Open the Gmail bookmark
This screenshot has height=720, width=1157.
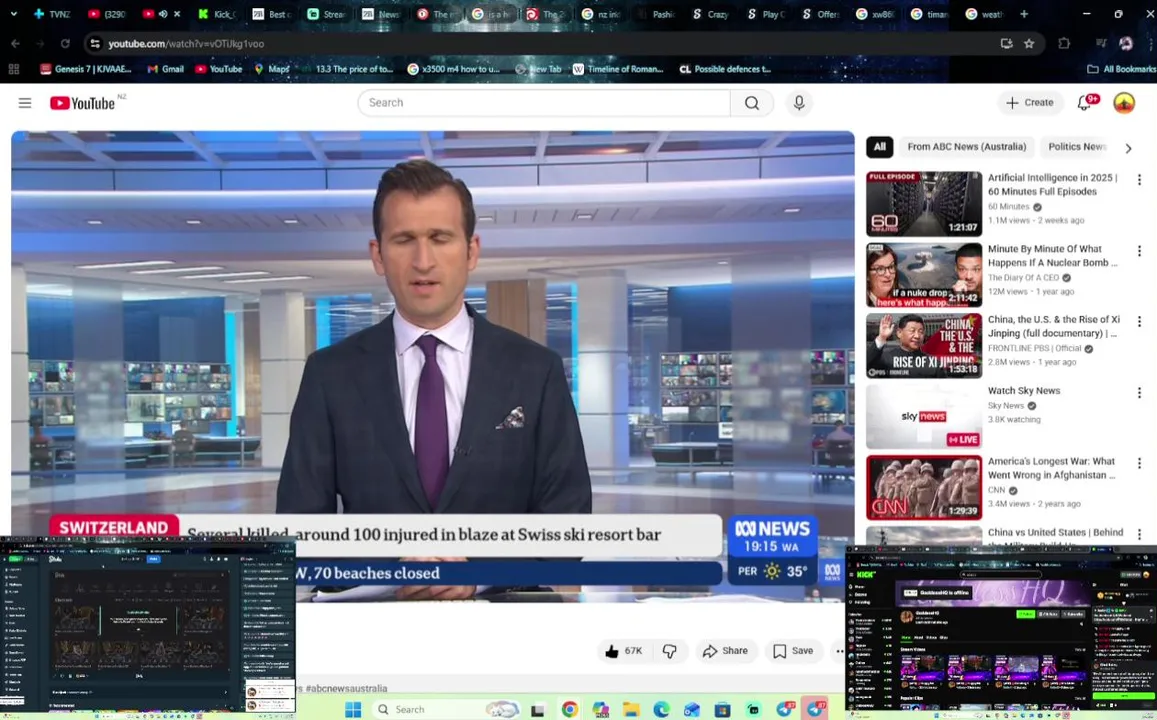(165, 69)
